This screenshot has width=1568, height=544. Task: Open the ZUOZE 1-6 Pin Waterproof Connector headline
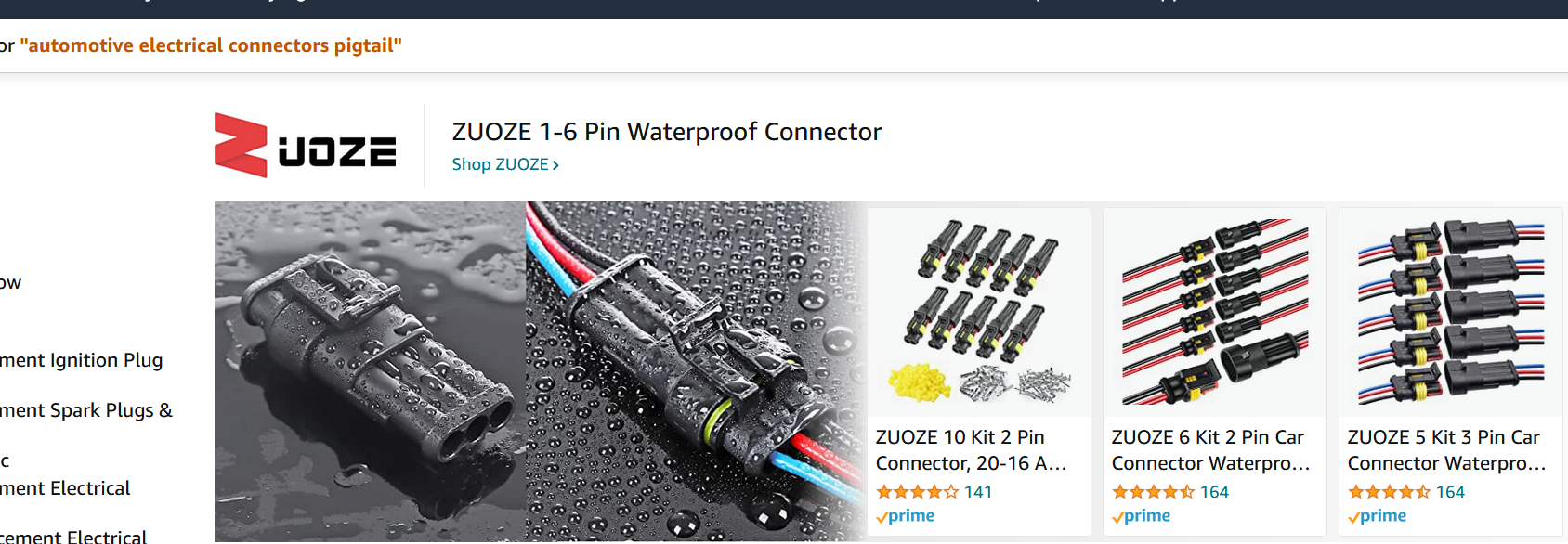point(666,132)
